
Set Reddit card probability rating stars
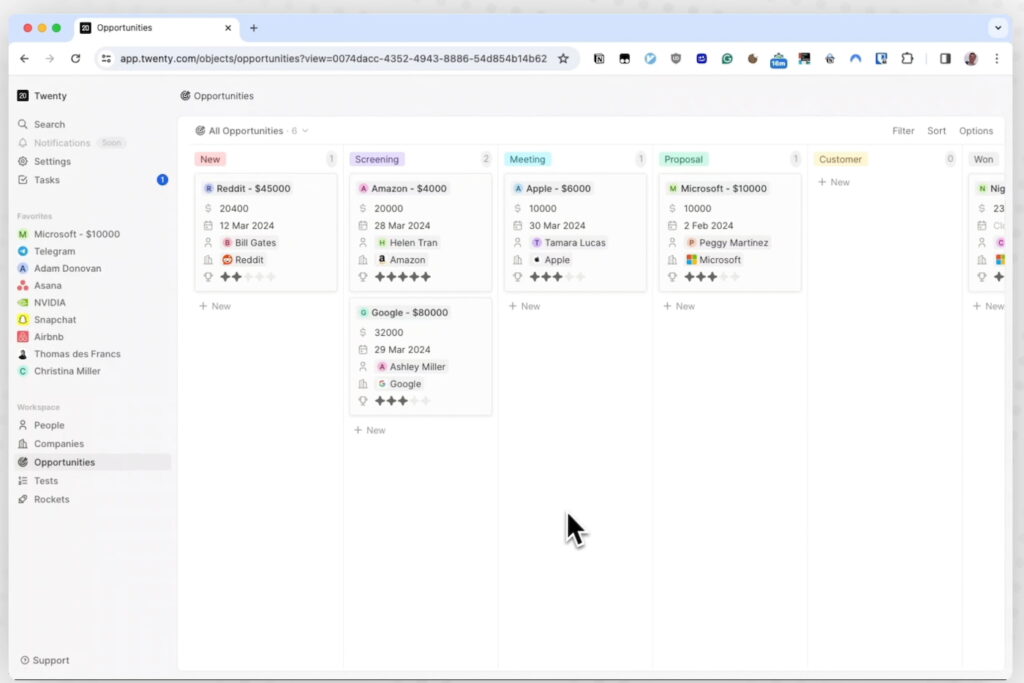[248, 277]
